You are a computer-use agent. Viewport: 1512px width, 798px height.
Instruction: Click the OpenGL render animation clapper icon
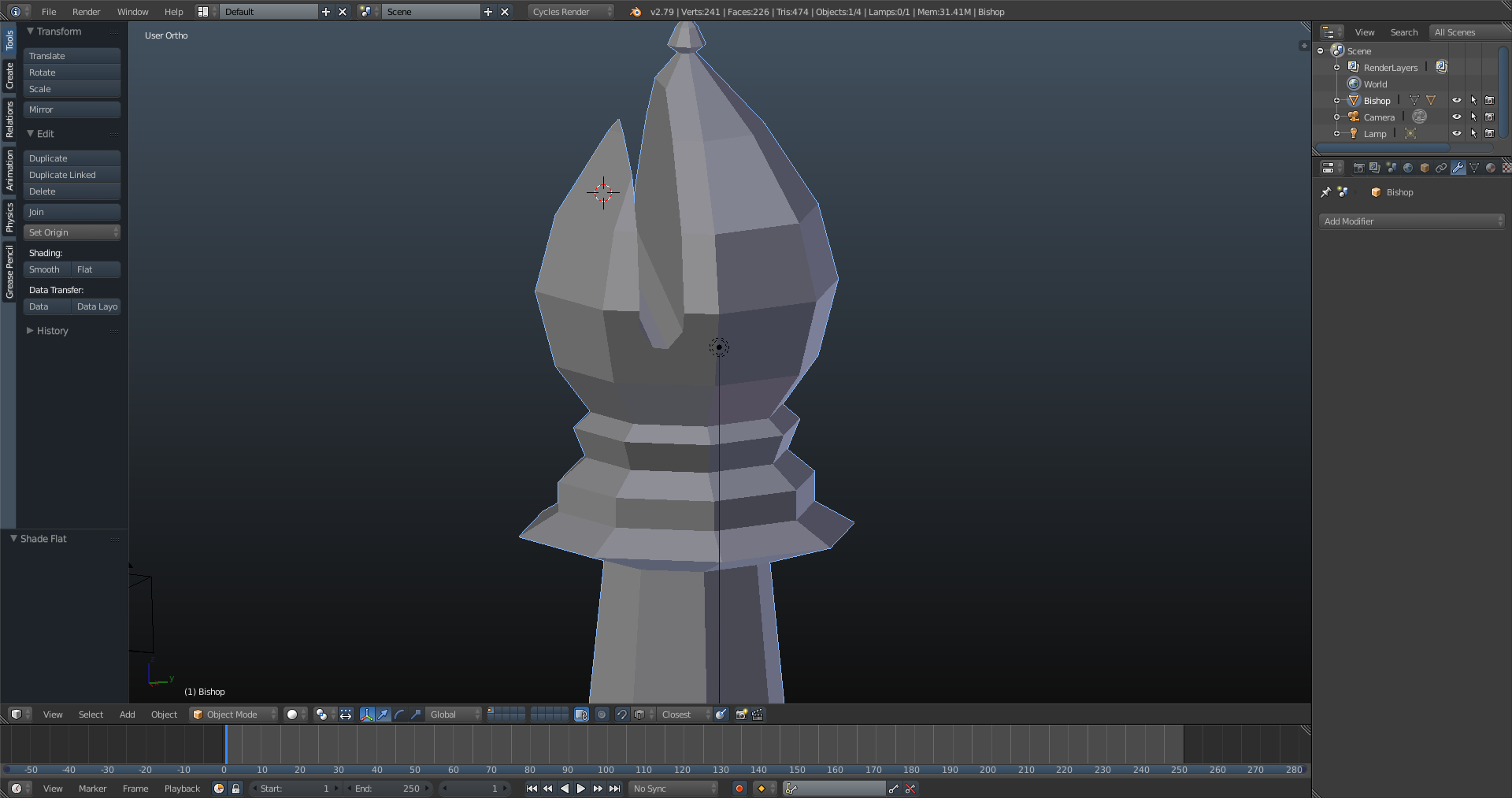tap(758, 714)
